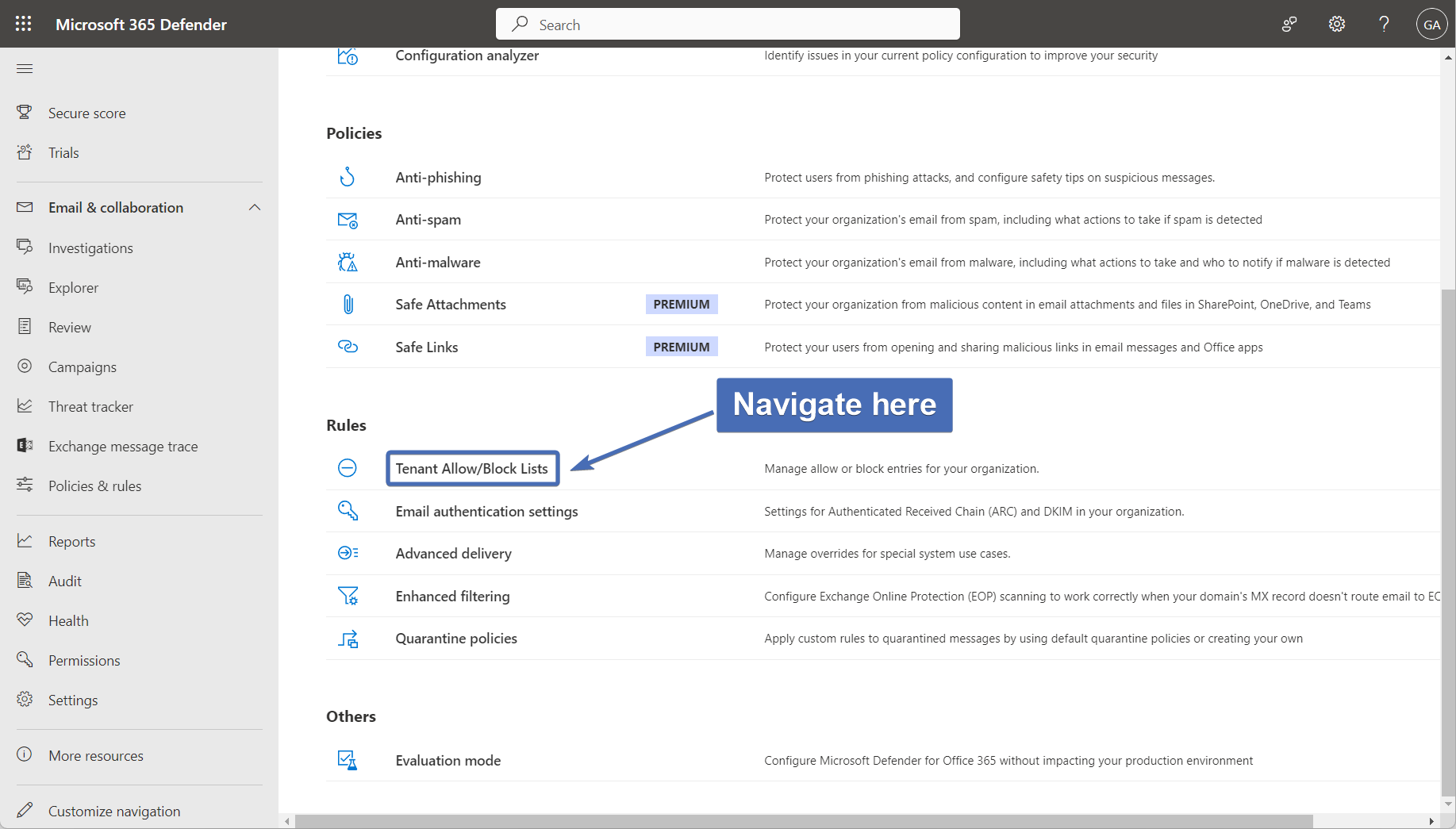The width and height of the screenshot is (1456, 829).
Task: Click the community feedback icon in header
Action: click(x=1289, y=25)
